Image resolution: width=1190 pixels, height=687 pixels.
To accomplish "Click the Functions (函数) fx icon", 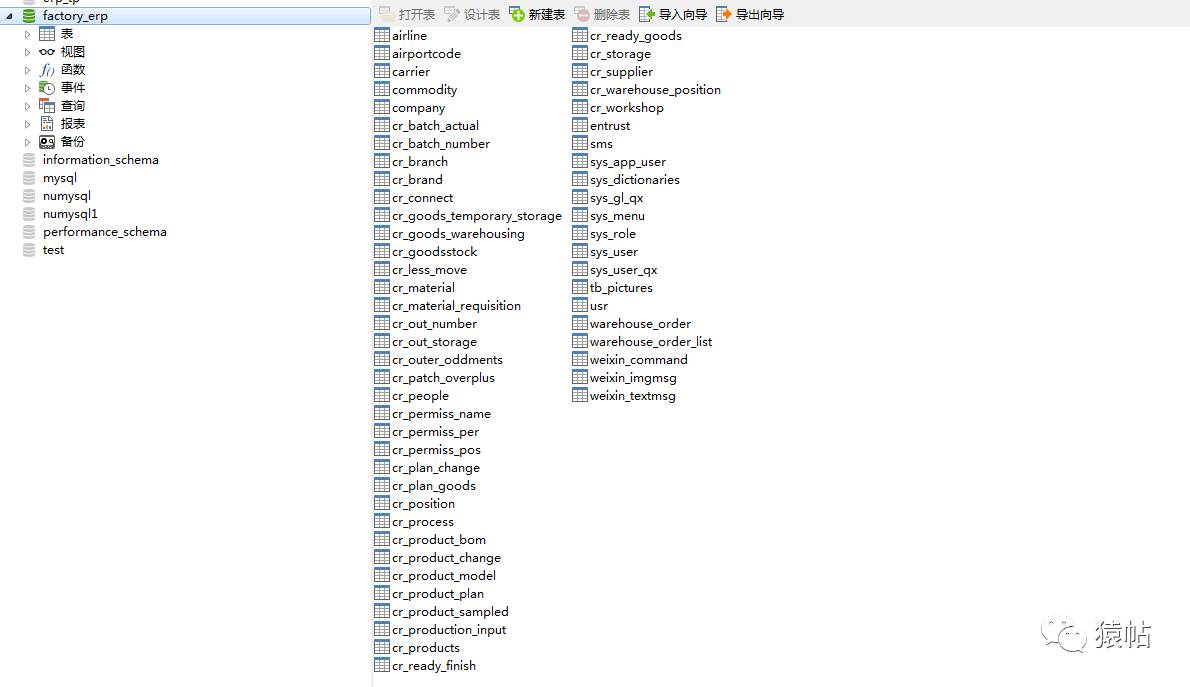I will coord(47,70).
